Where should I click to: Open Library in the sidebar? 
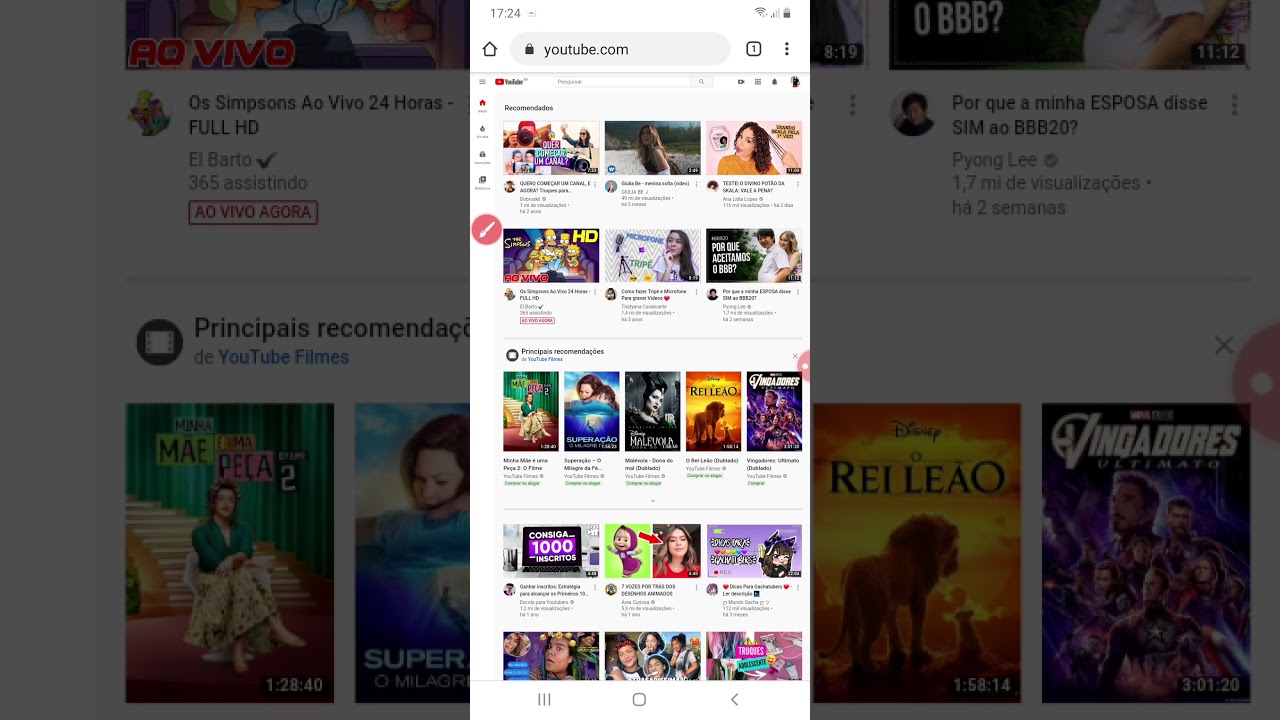482,182
